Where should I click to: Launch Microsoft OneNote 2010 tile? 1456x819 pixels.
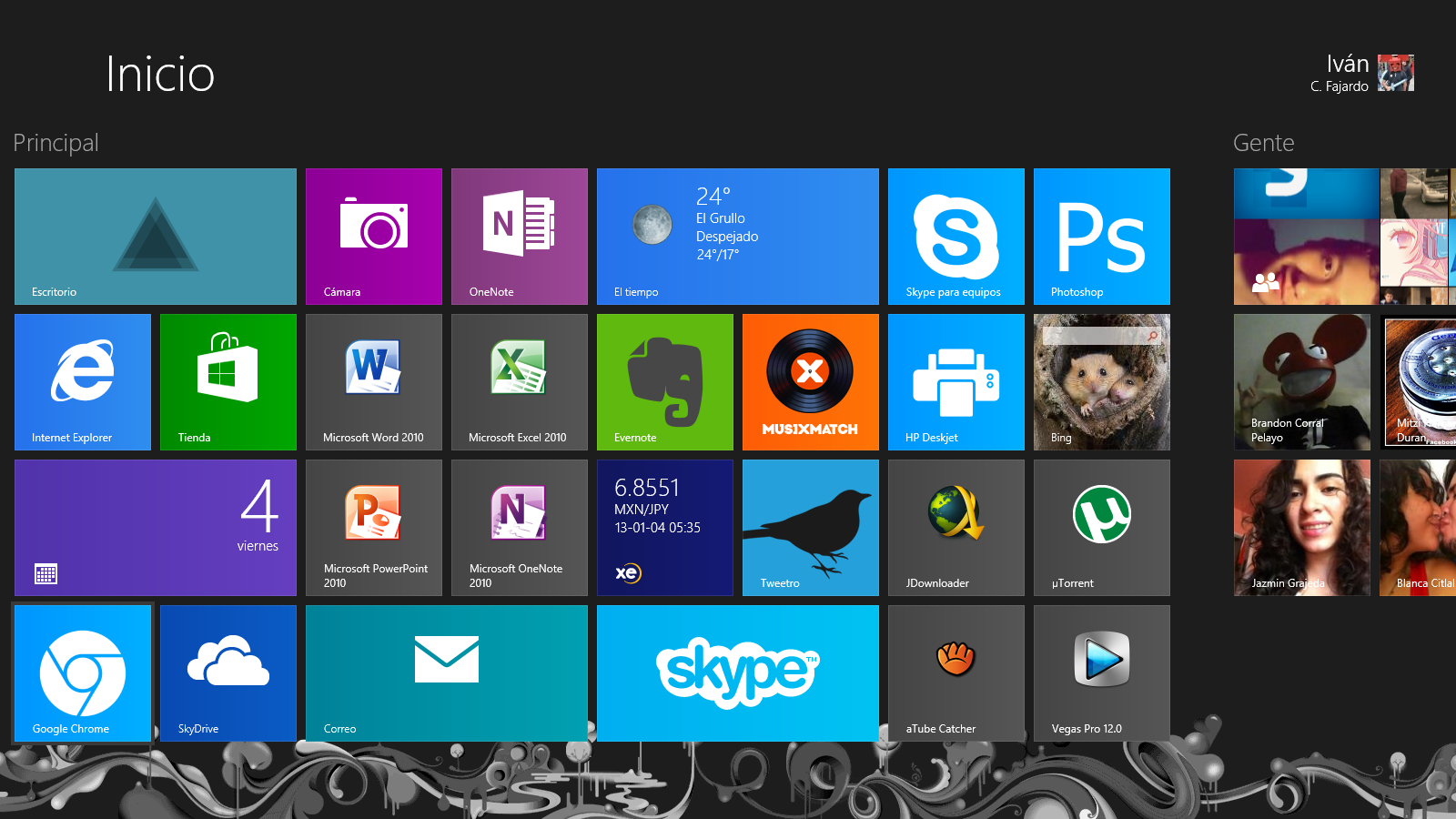coord(520,528)
